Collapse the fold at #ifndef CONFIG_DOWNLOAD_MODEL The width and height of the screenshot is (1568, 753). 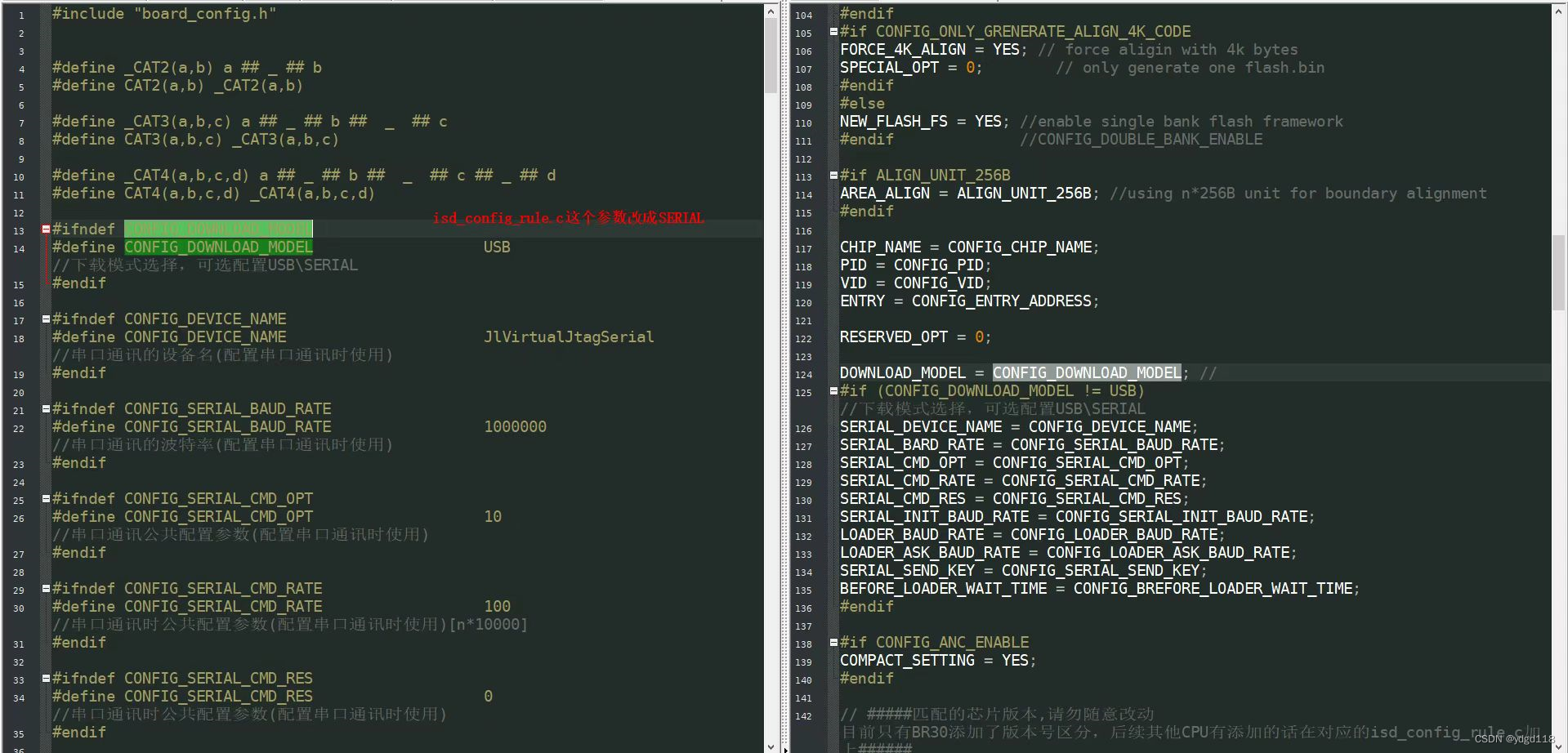[46, 229]
